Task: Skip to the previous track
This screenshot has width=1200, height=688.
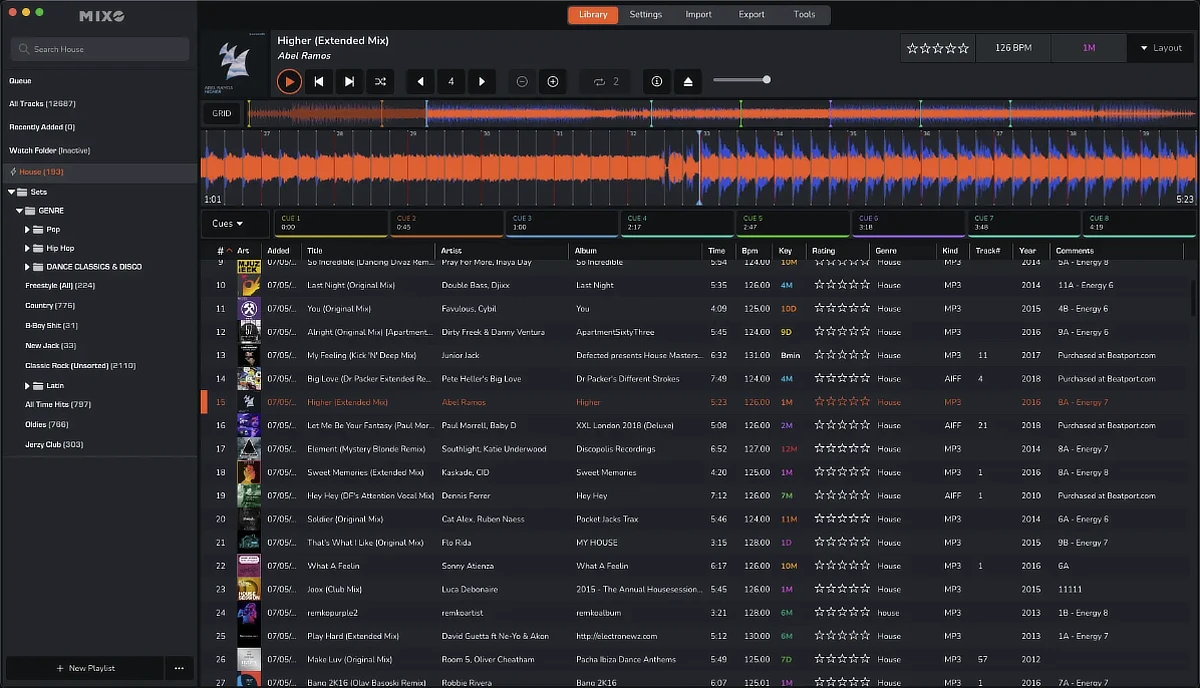Action: coord(319,82)
